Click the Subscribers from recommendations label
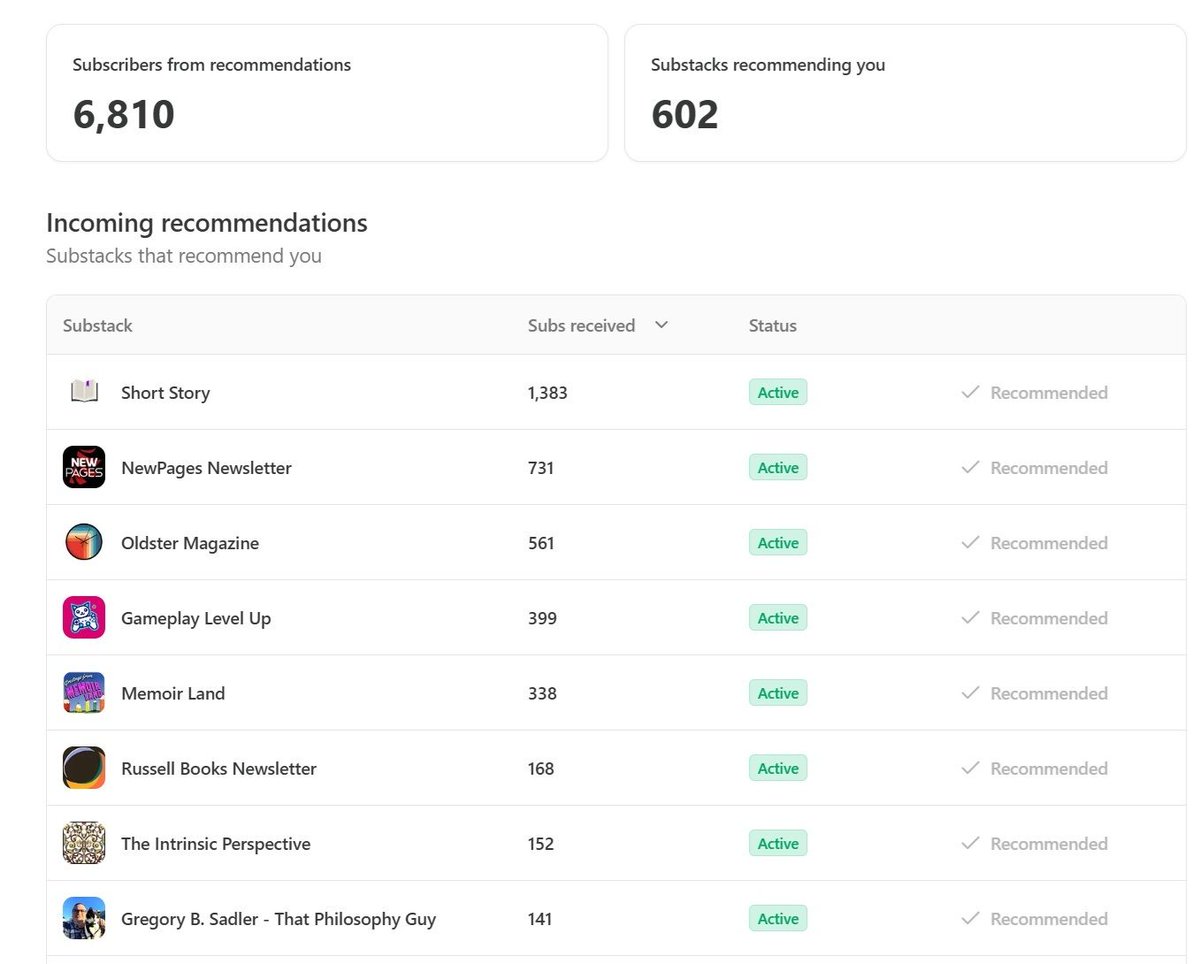1200x964 pixels. point(212,65)
